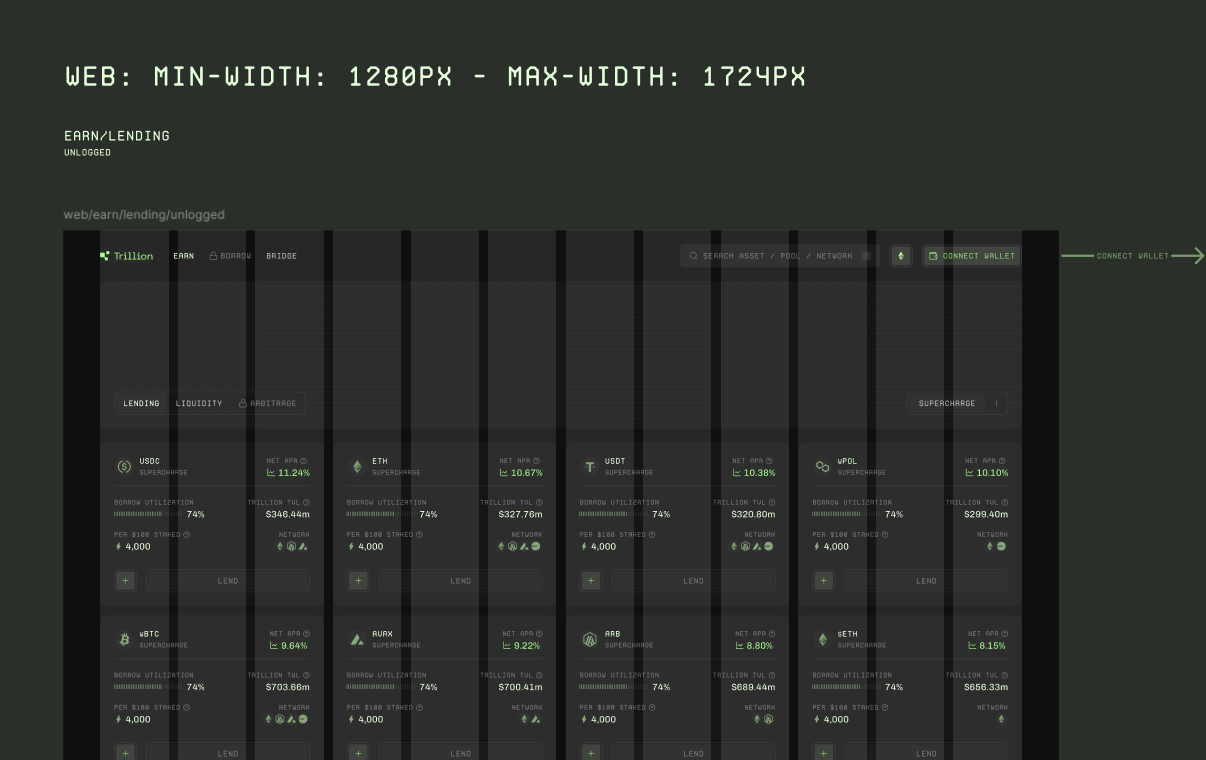The height and width of the screenshot is (760, 1206).
Task: Click the wBTC bitcoin icon on its card
Action: click(124, 639)
